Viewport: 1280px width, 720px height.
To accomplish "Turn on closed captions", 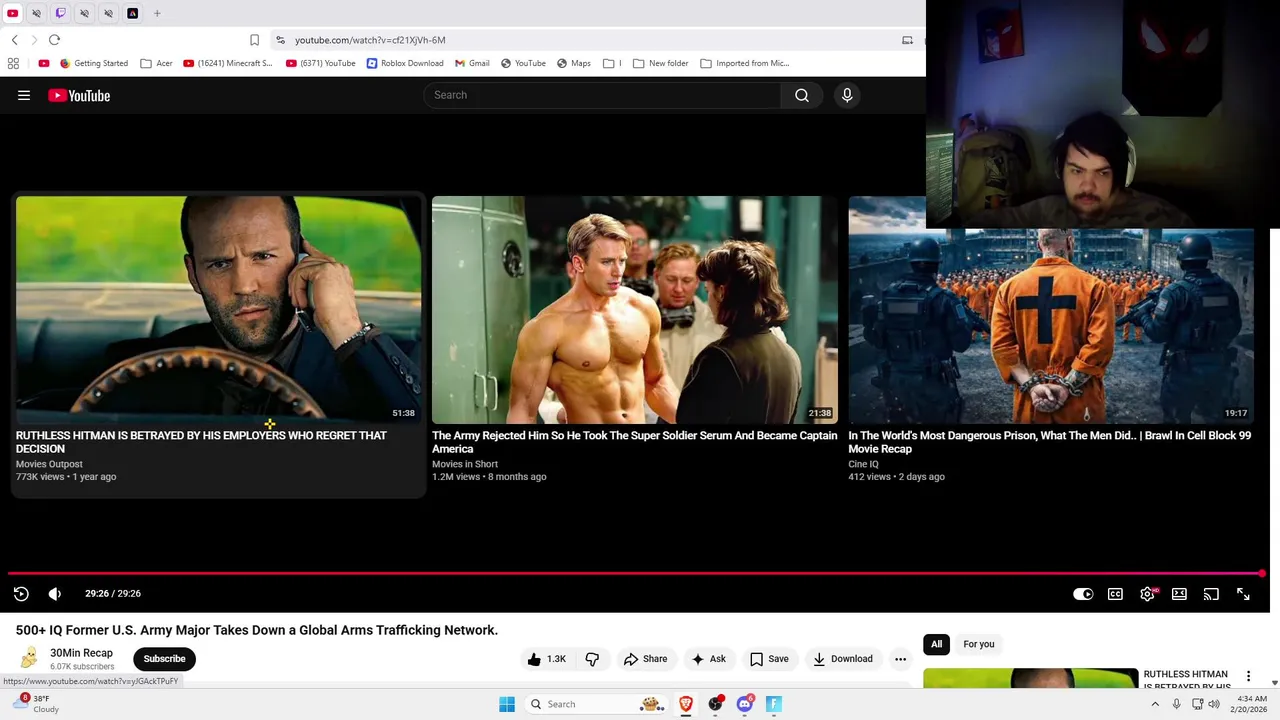I will (x=1115, y=594).
